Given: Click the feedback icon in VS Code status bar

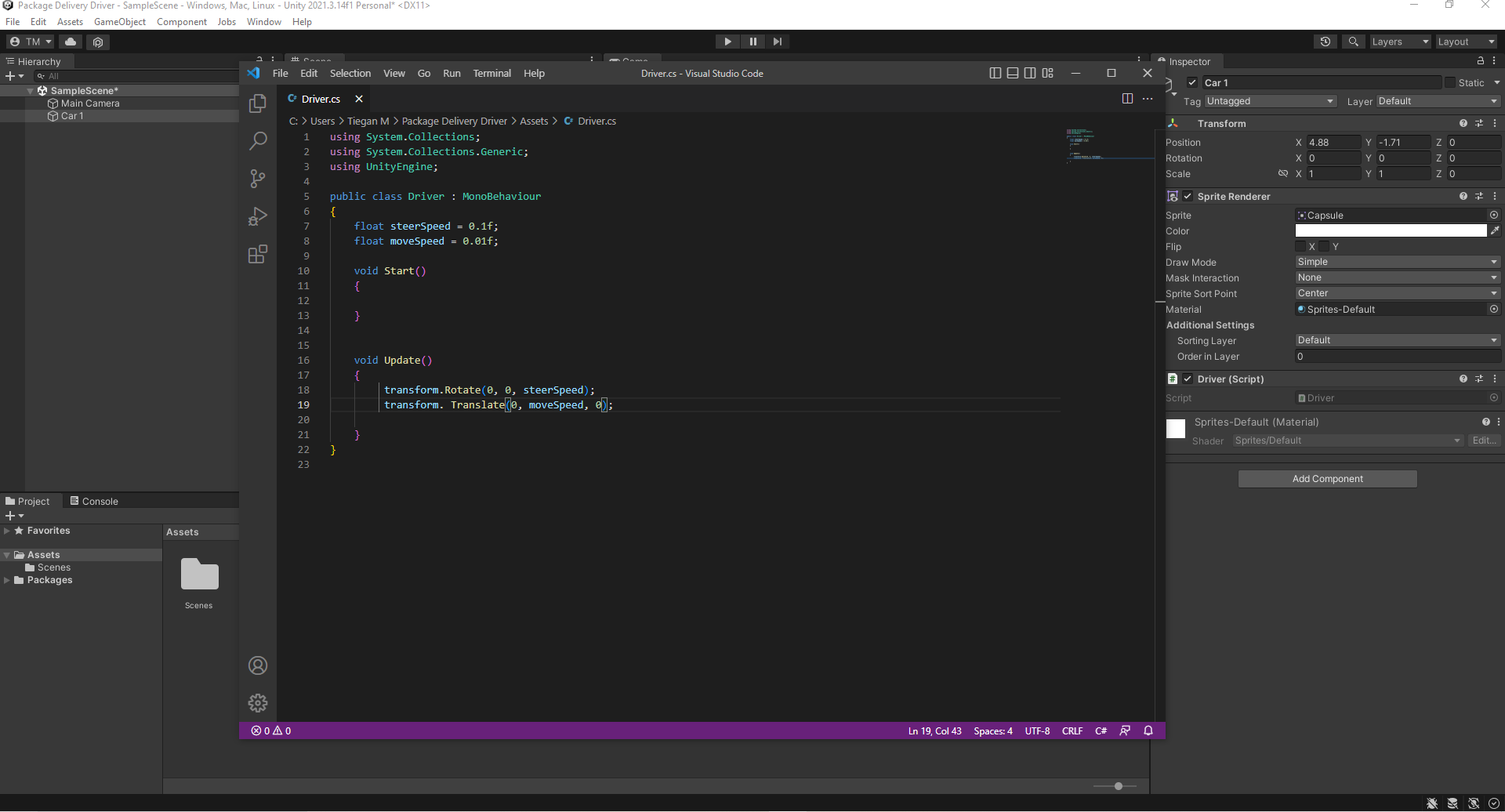Looking at the screenshot, I should click(x=1125, y=730).
